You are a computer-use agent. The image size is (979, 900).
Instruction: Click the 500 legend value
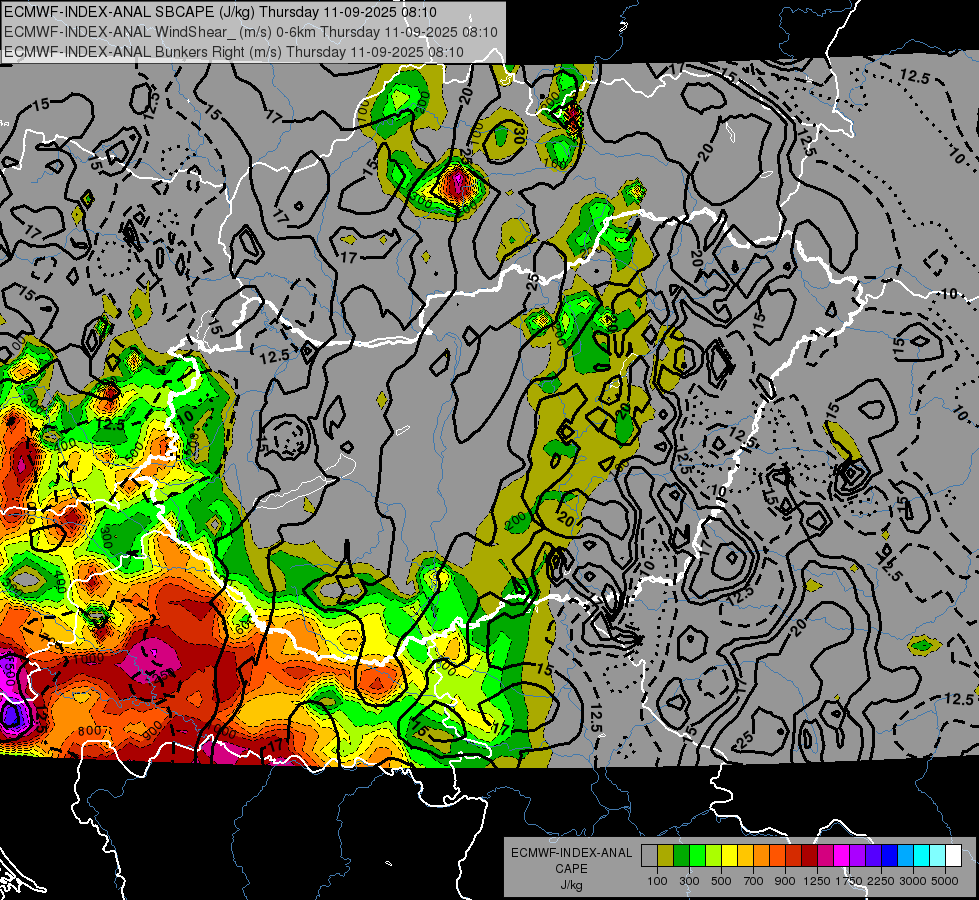[721, 881]
